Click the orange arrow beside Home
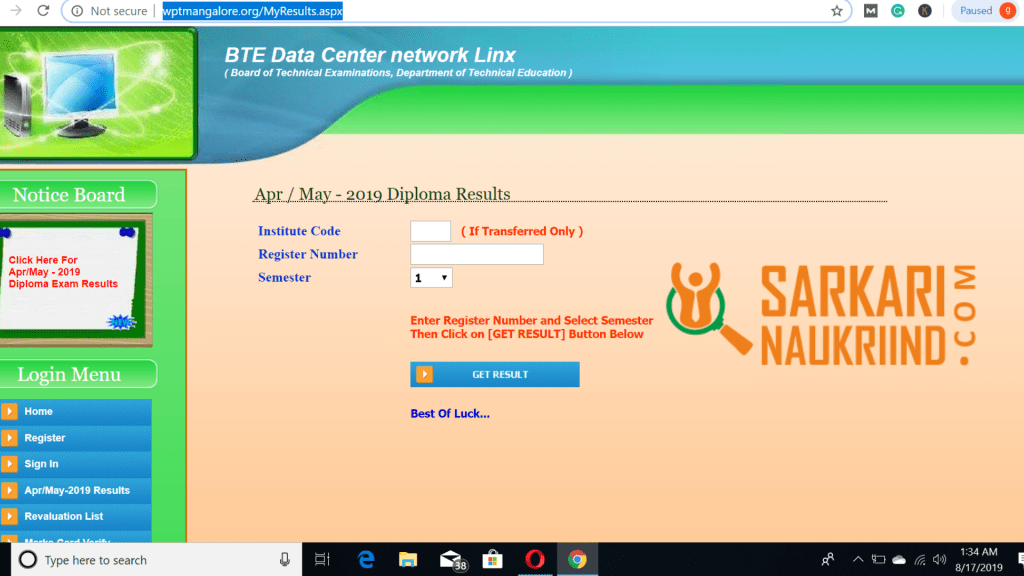Image resolution: width=1024 pixels, height=576 pixels. coord(9,411)
